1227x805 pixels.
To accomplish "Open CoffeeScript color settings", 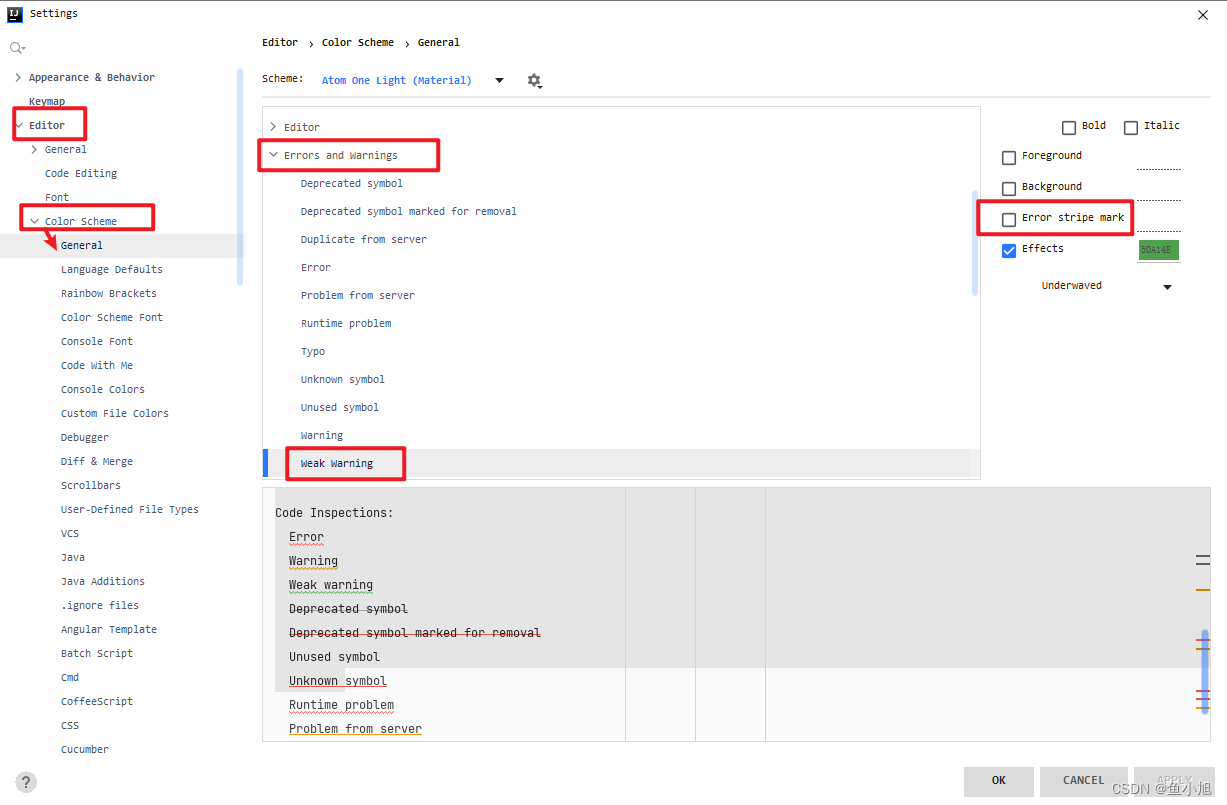I will [97, 702].
